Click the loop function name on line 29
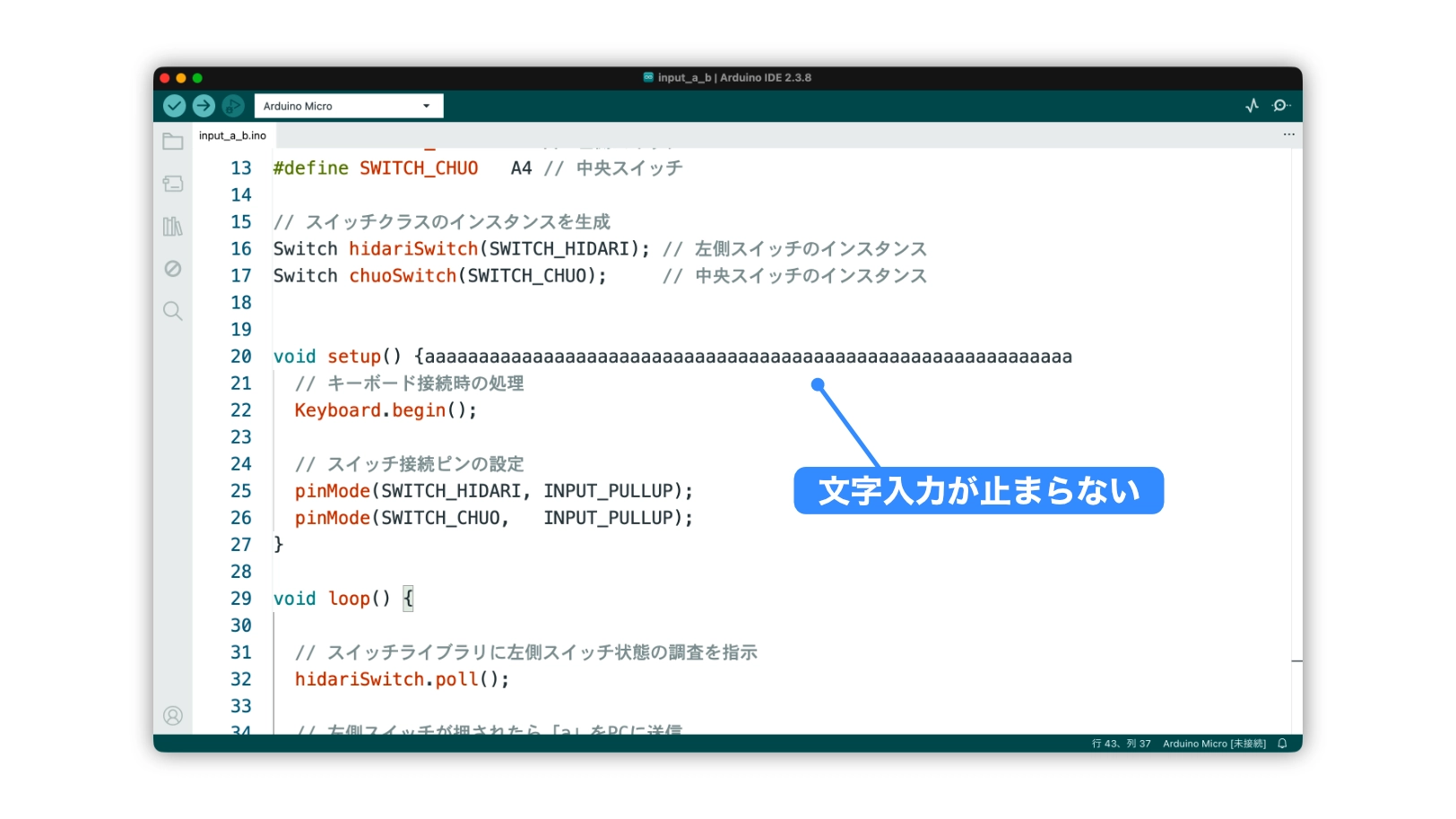This screenshot has height=819, width=1456. click(349, 599)
